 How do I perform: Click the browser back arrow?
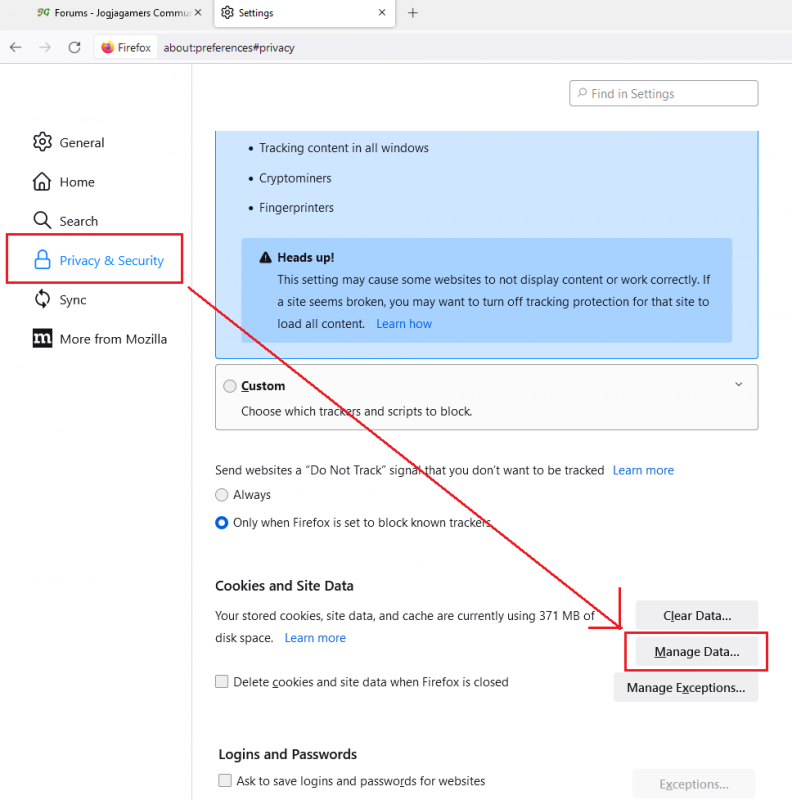pos(16,47)
